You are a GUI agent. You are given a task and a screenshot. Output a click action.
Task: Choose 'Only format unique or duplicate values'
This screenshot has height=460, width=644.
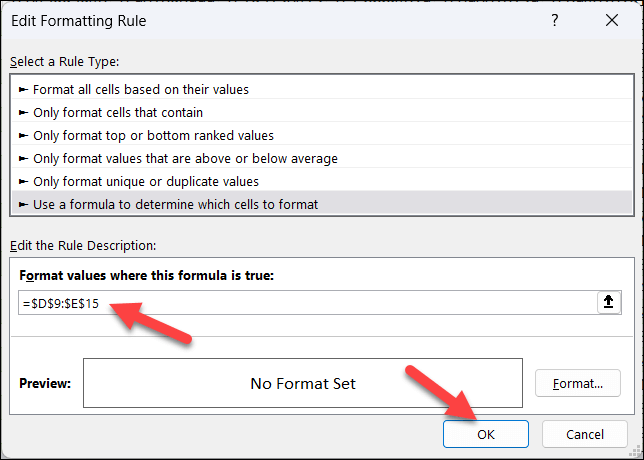tap(146, 181)
